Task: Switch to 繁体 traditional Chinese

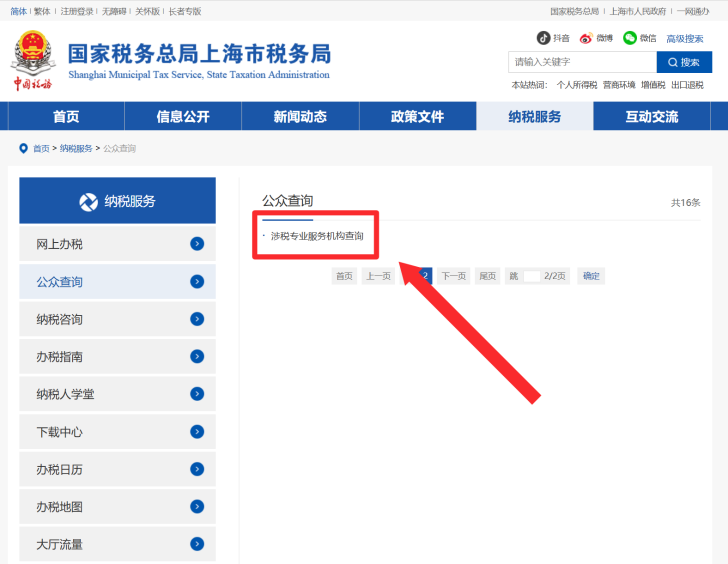Action: (x=42, y=11)
